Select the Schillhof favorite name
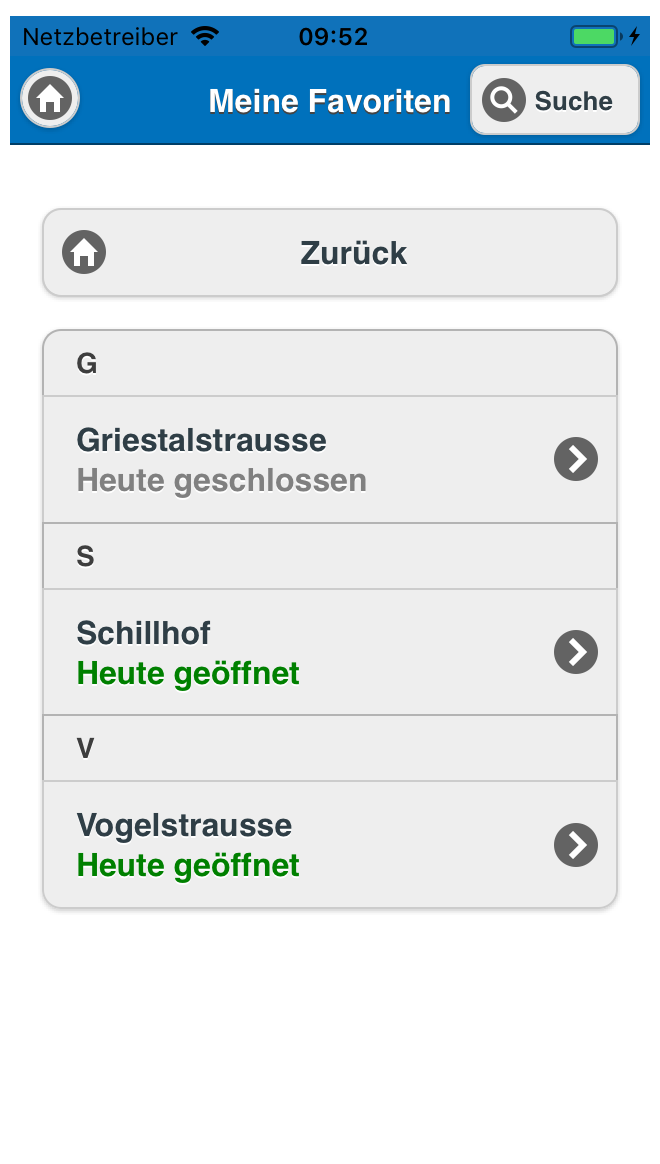 click(144, 633)
